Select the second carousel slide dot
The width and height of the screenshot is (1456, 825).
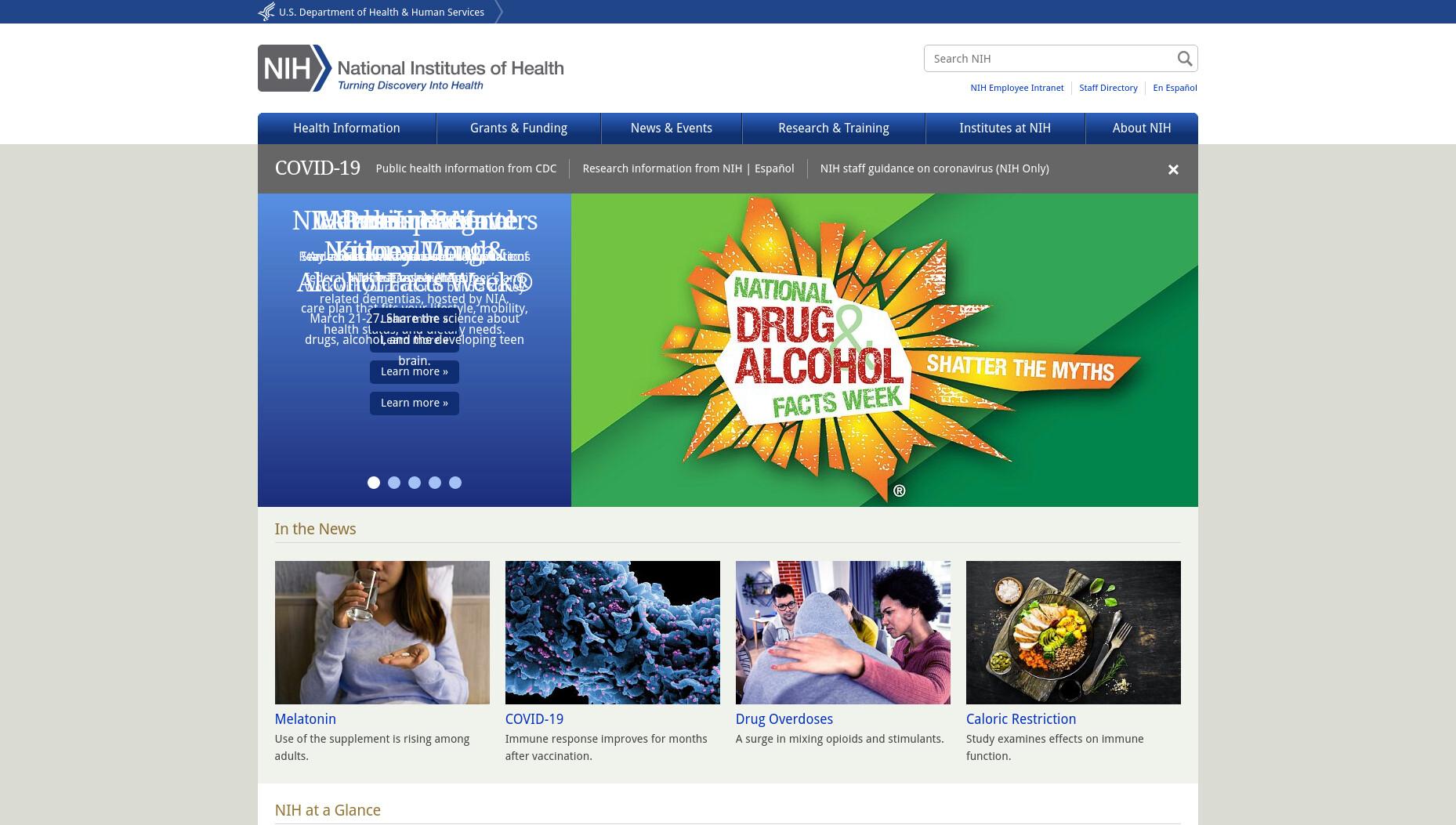[394, 483]
